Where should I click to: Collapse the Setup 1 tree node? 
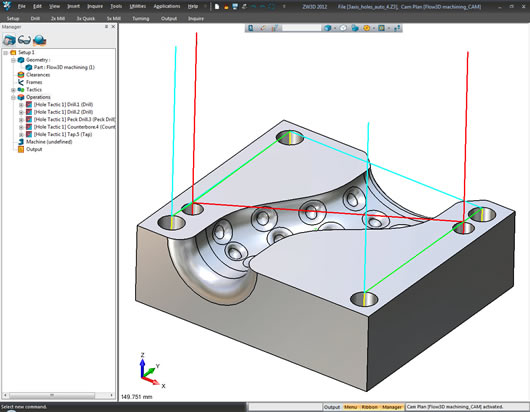(6, 53)
